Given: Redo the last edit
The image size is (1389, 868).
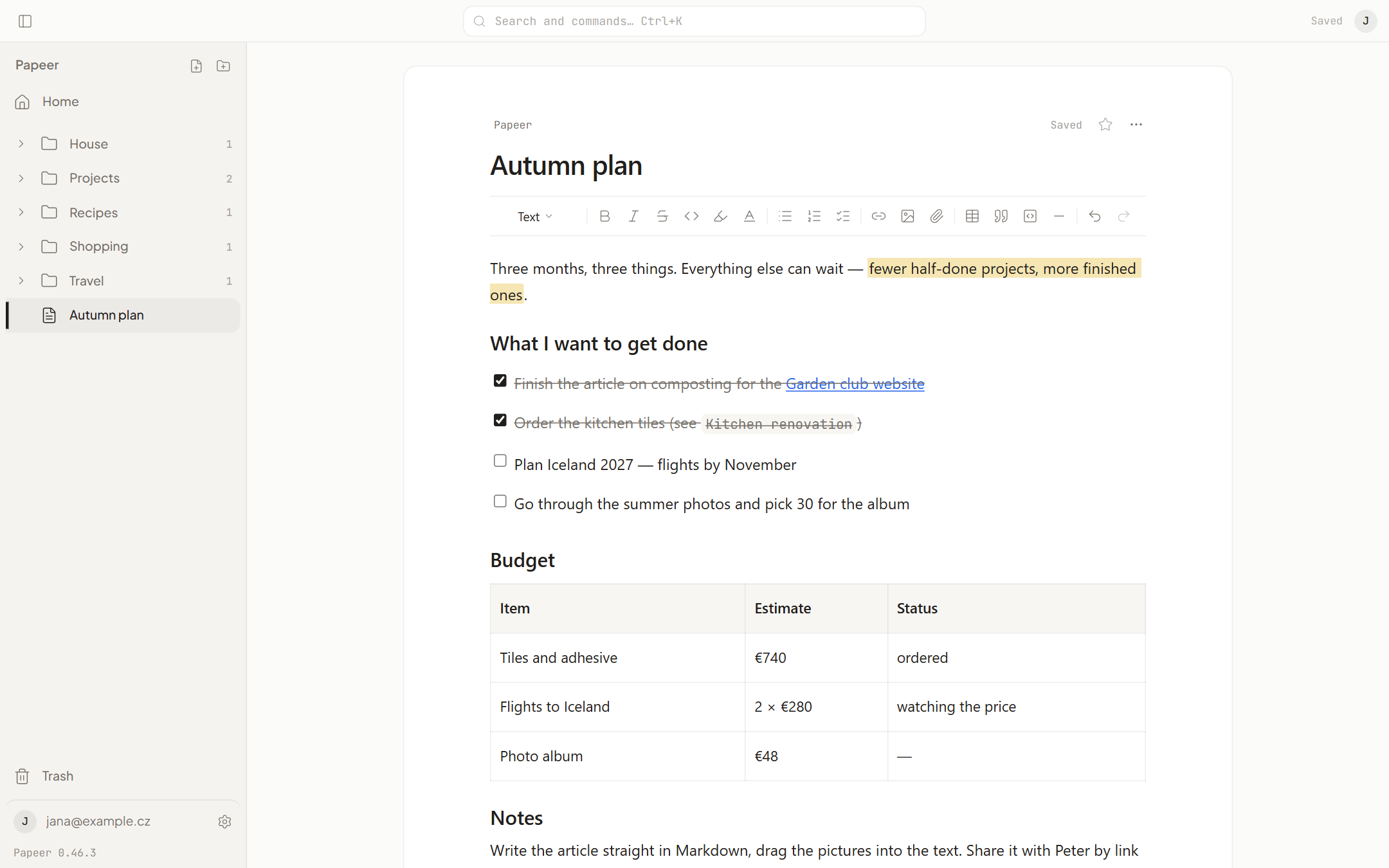Looking at the screenshot, I should point(1123,217).
